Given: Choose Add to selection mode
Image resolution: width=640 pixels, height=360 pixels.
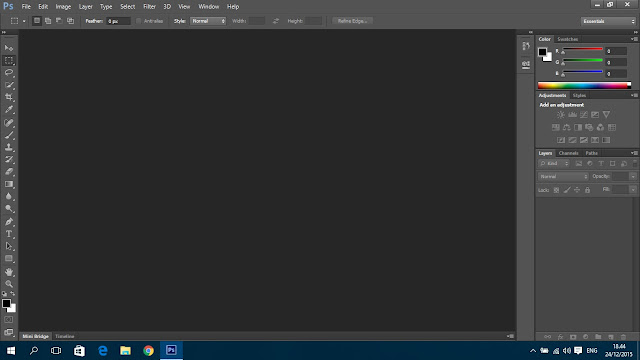Looking at the screenshot, I should [x=48, y=21].
